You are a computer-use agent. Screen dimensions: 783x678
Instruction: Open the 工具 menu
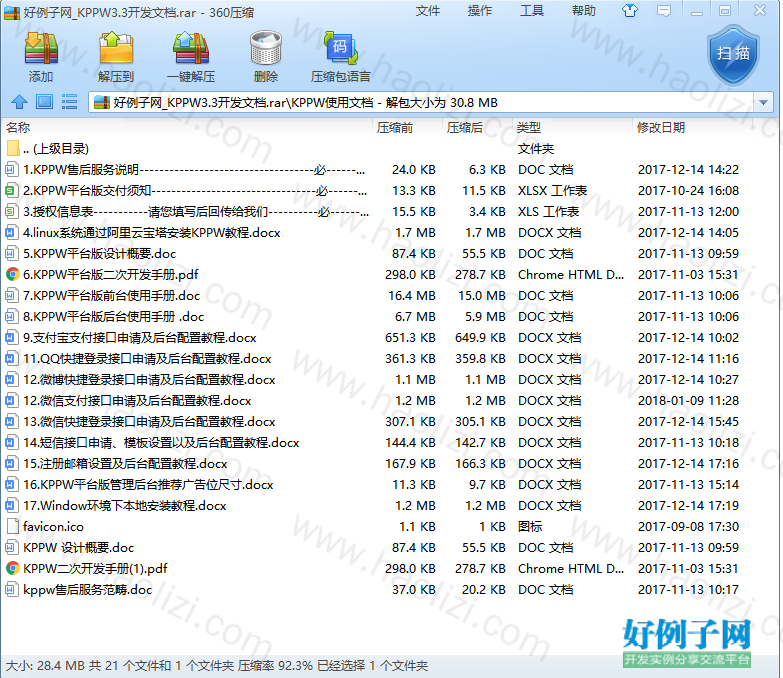point(532,11)
